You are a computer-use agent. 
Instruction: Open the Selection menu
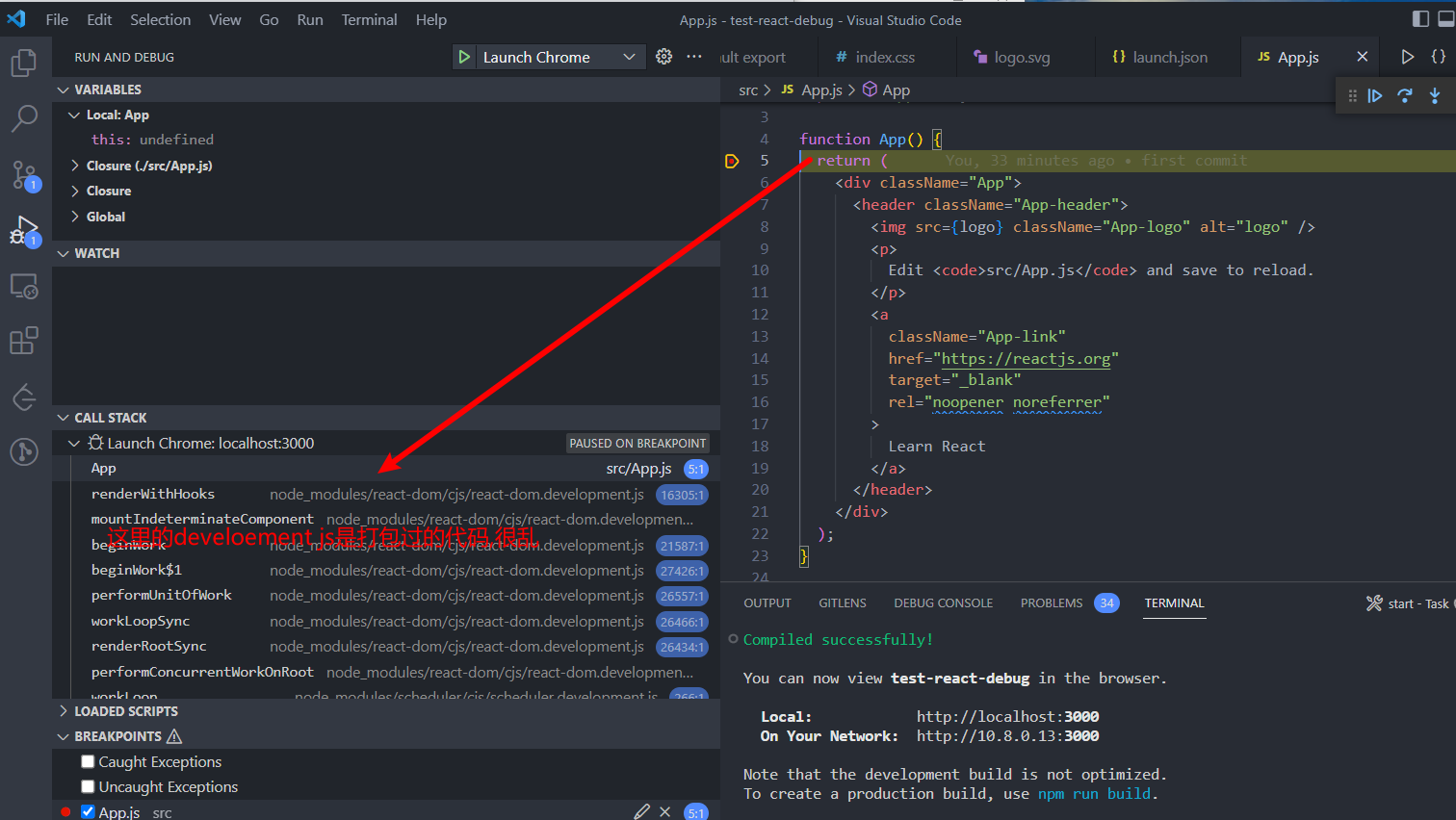(x=160, y=19)
